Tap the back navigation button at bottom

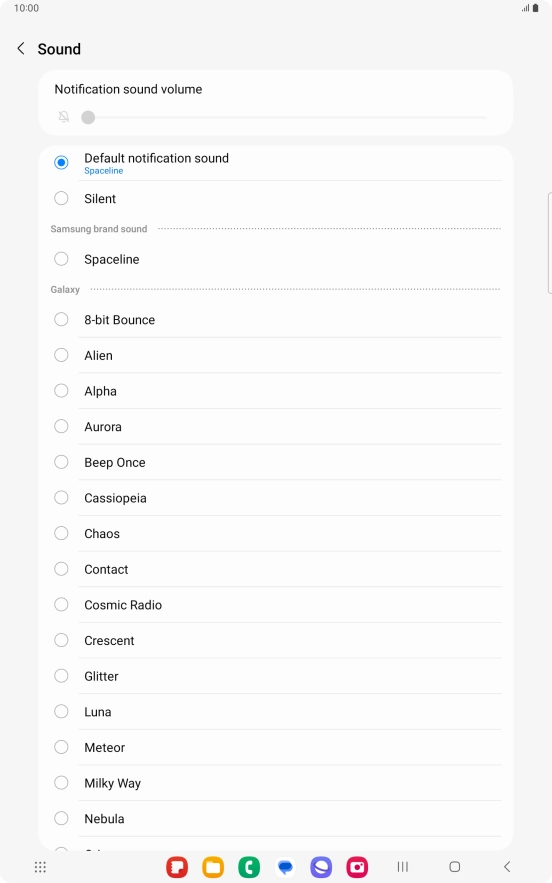[x=507, y=867]
